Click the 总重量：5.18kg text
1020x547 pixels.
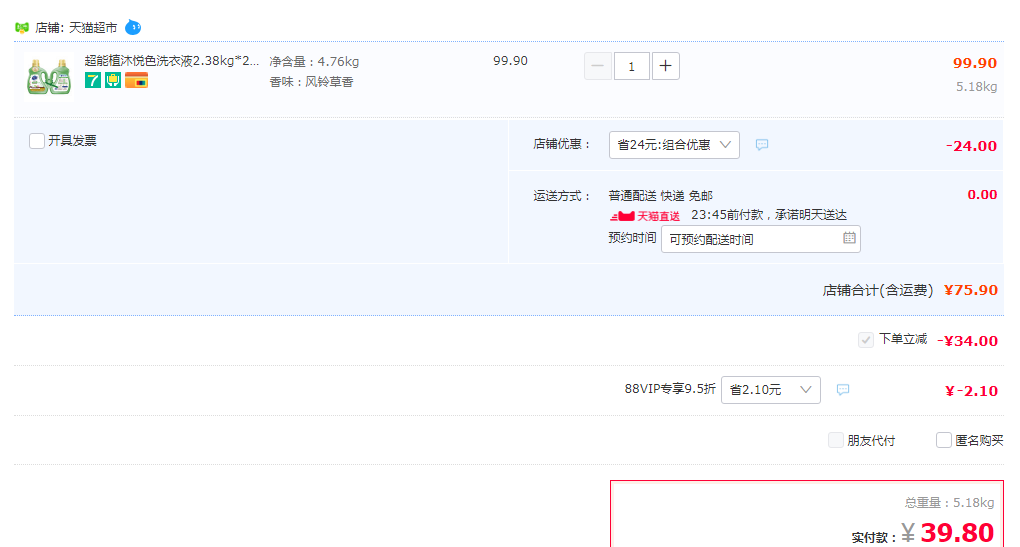(x=949, y=503)
